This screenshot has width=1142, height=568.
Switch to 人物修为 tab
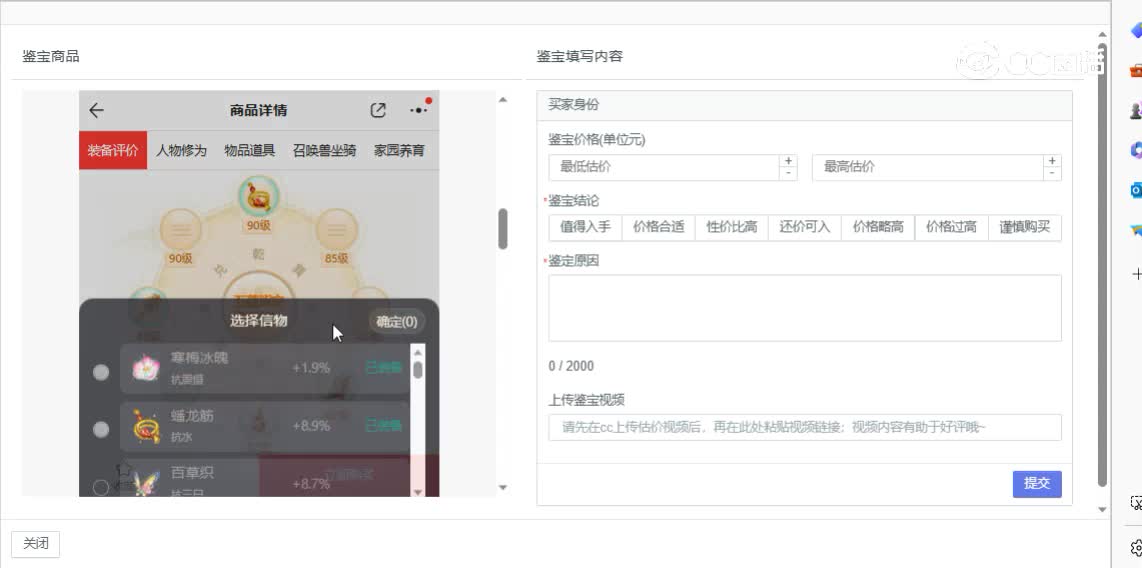point(181,151)
